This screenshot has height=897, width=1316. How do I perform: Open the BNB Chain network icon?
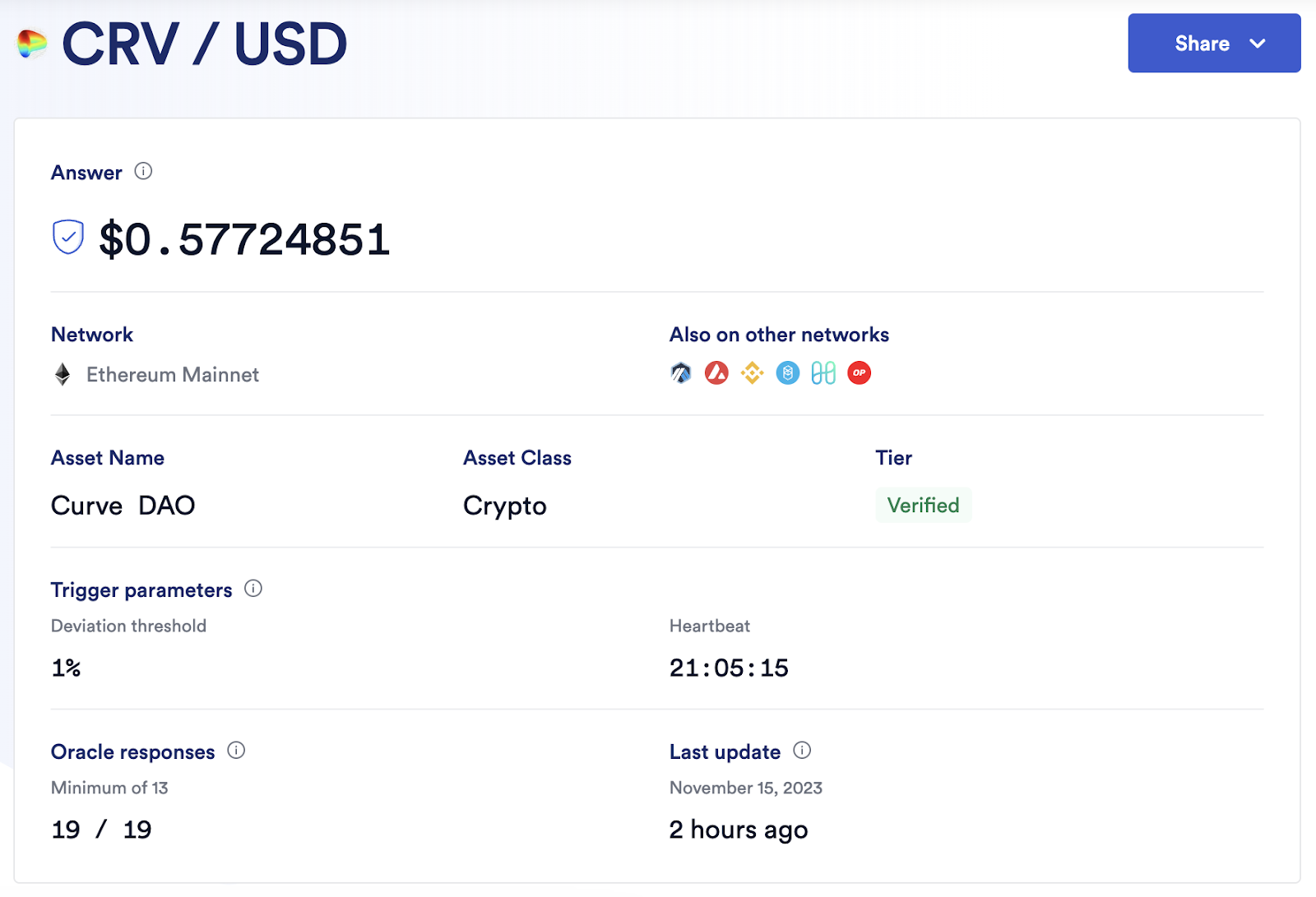tap(752, 373)
